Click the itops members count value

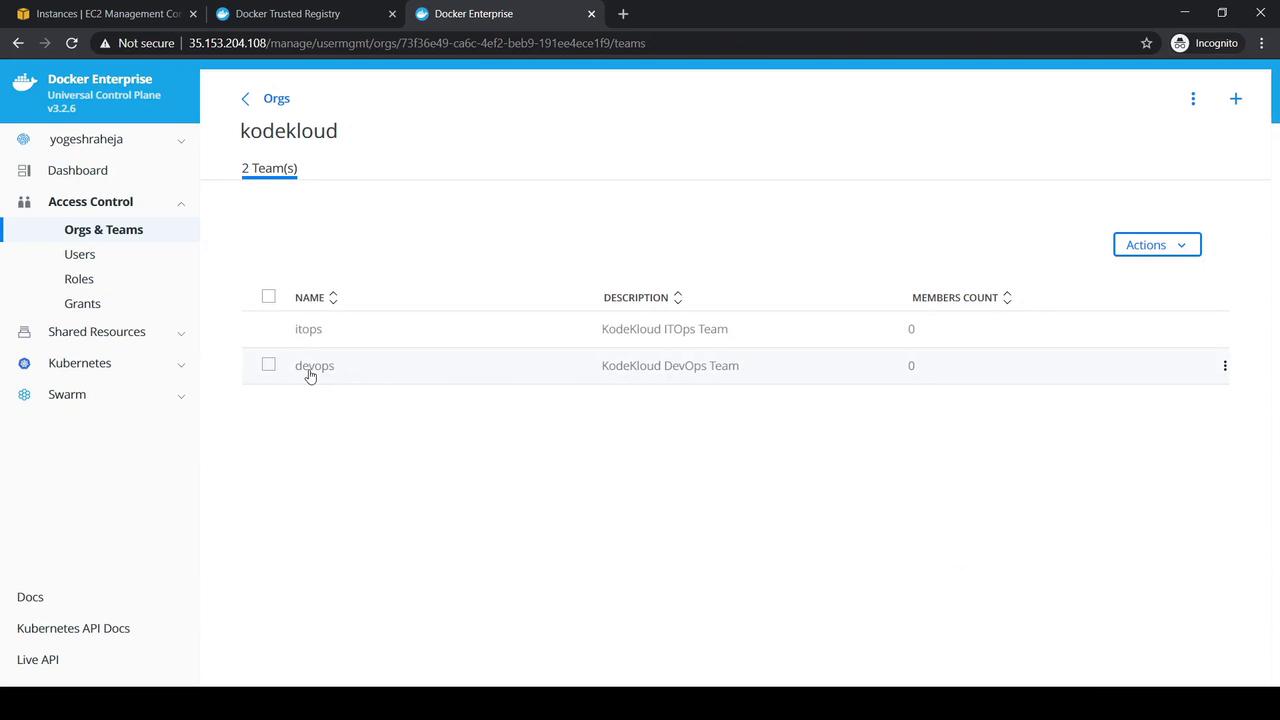coord(911,329)
